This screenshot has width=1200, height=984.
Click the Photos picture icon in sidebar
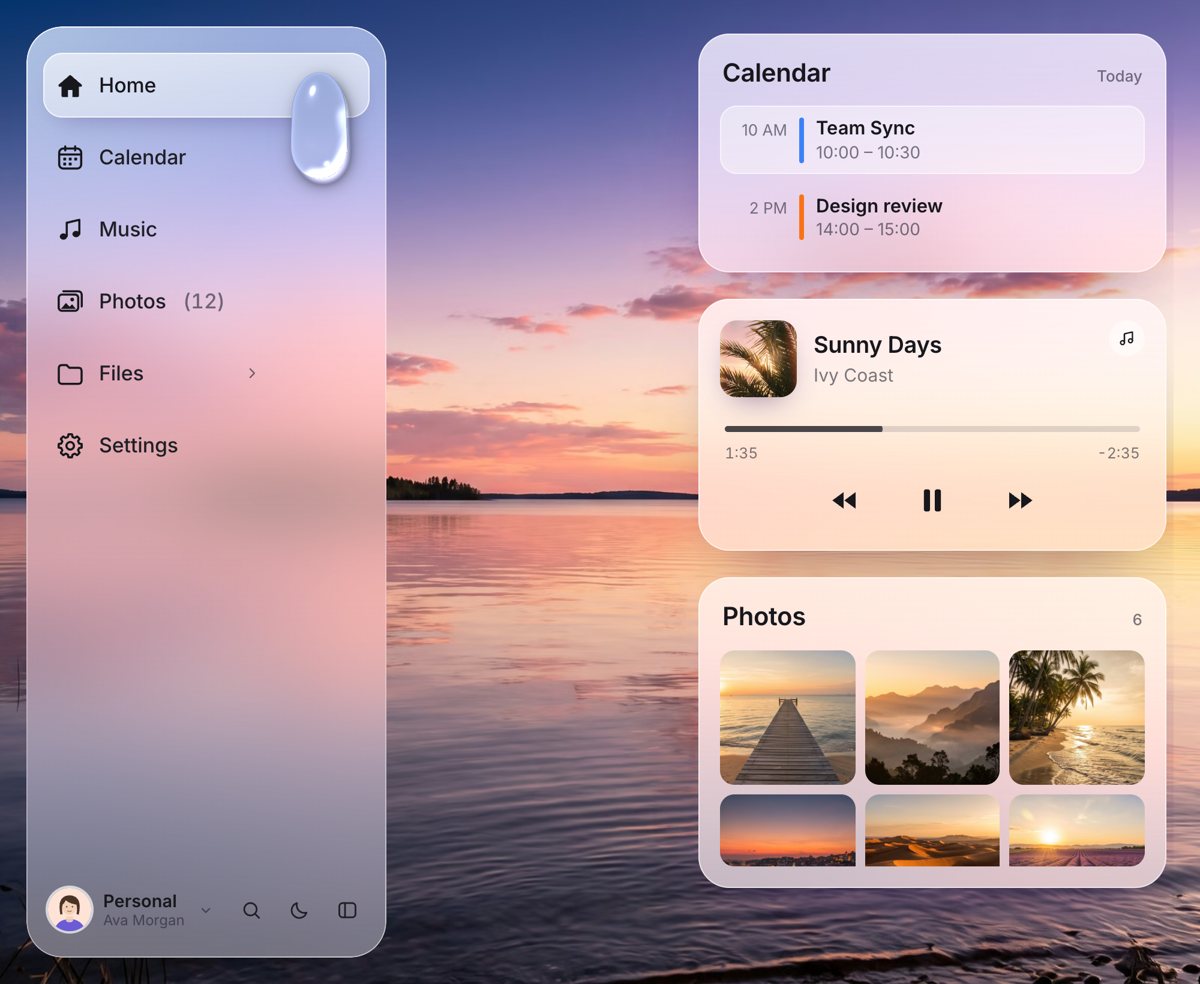click(70, 302)
